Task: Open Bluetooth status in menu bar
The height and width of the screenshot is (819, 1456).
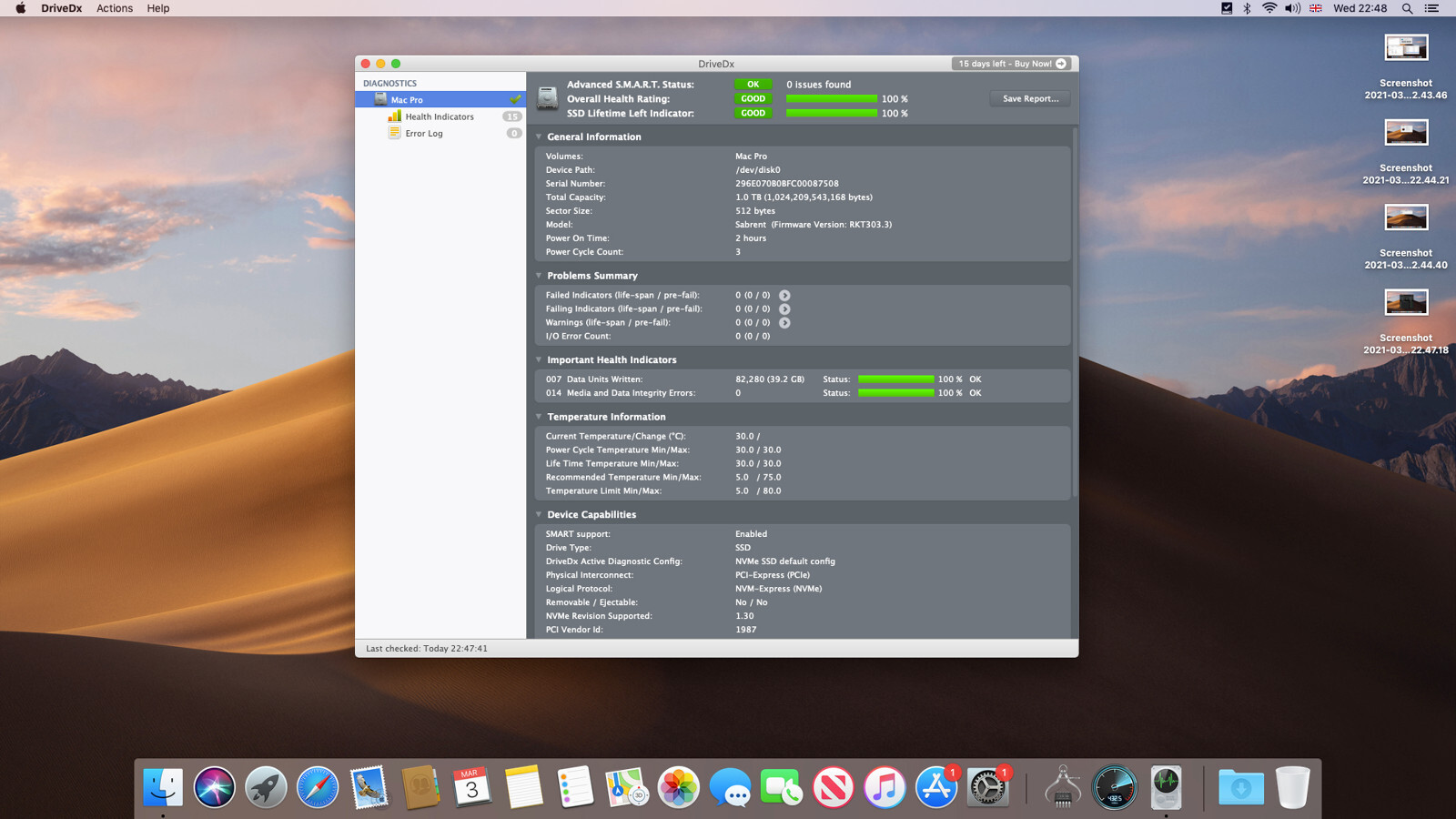Action: point(1247,8)
